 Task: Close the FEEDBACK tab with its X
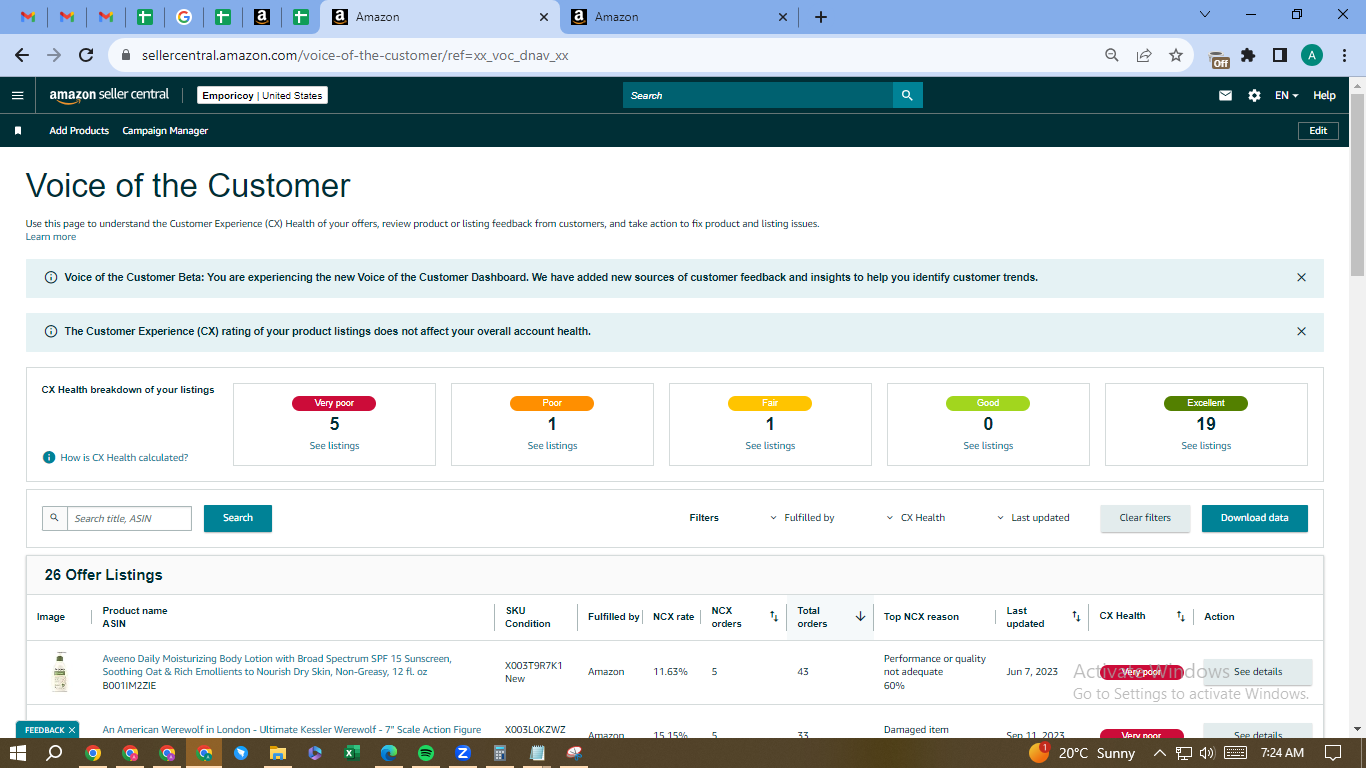coord(72,730)
